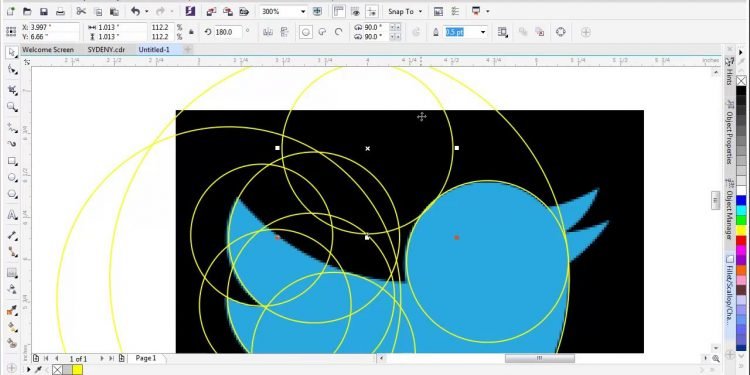The height and width of the screenshot is (375, 750).
Task: Expand the undo history arrow
Action: coord(146,11)
